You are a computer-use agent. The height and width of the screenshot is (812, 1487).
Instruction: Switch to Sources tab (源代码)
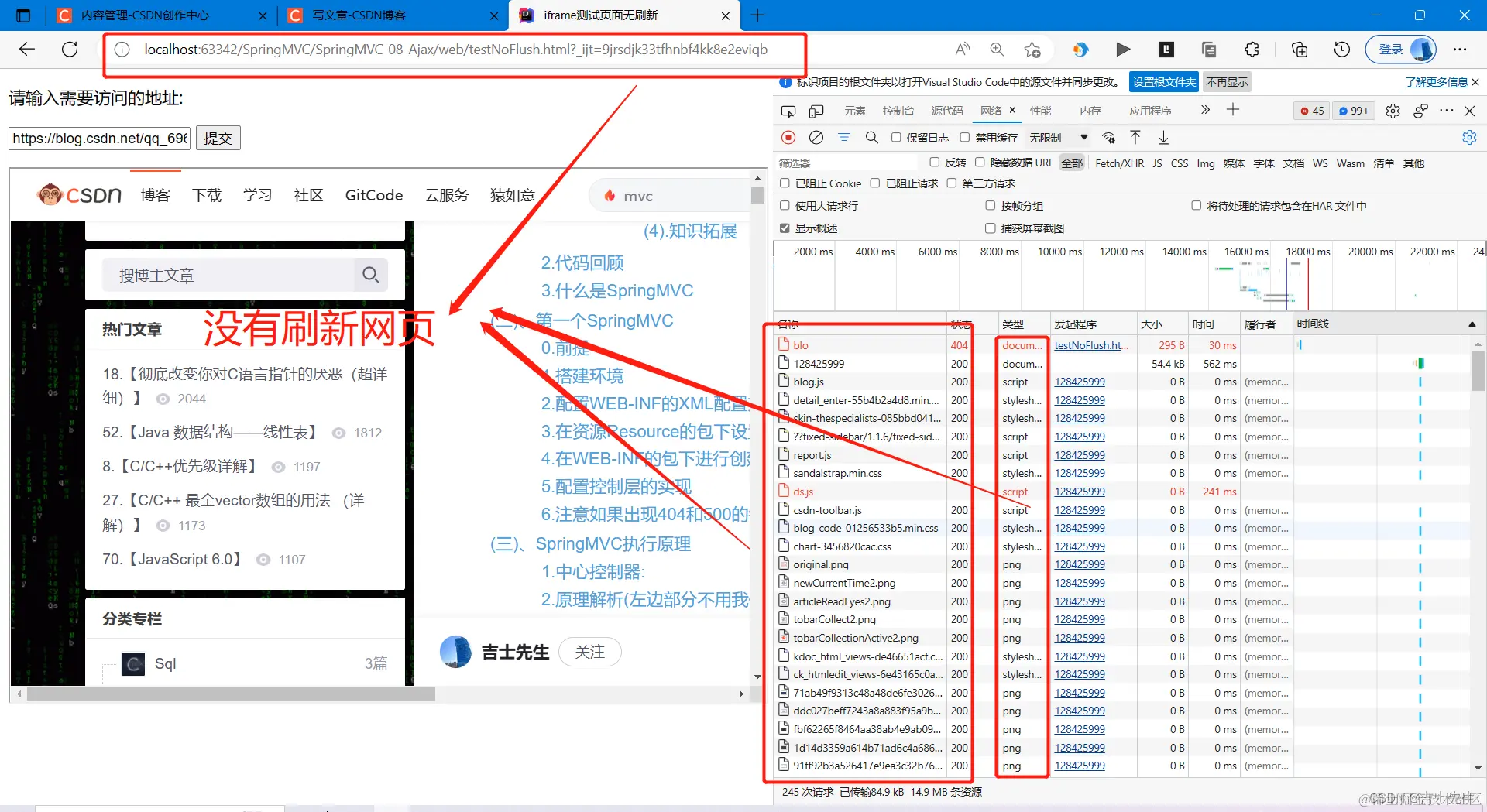point(946,111)
